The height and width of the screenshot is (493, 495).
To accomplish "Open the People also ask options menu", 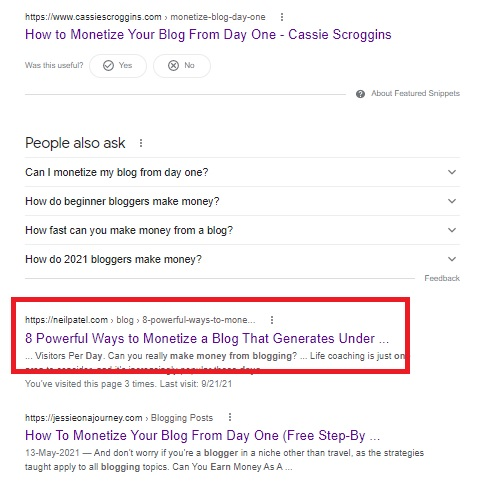I will pos(141,143).
